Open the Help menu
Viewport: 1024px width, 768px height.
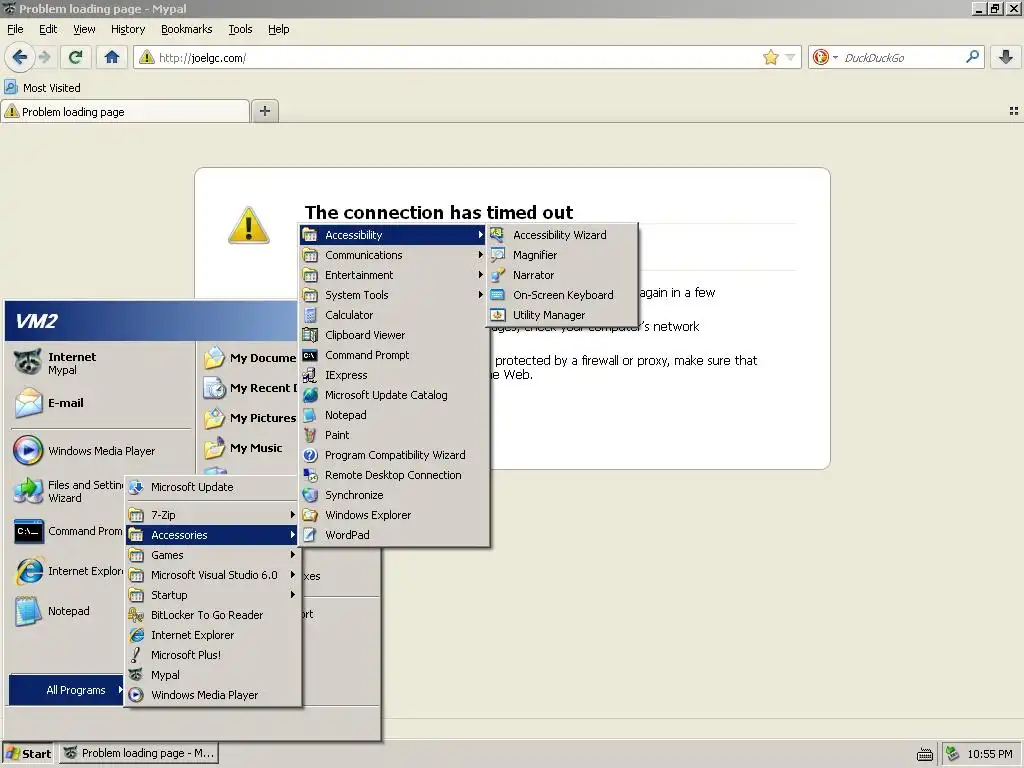coord(278,29)
